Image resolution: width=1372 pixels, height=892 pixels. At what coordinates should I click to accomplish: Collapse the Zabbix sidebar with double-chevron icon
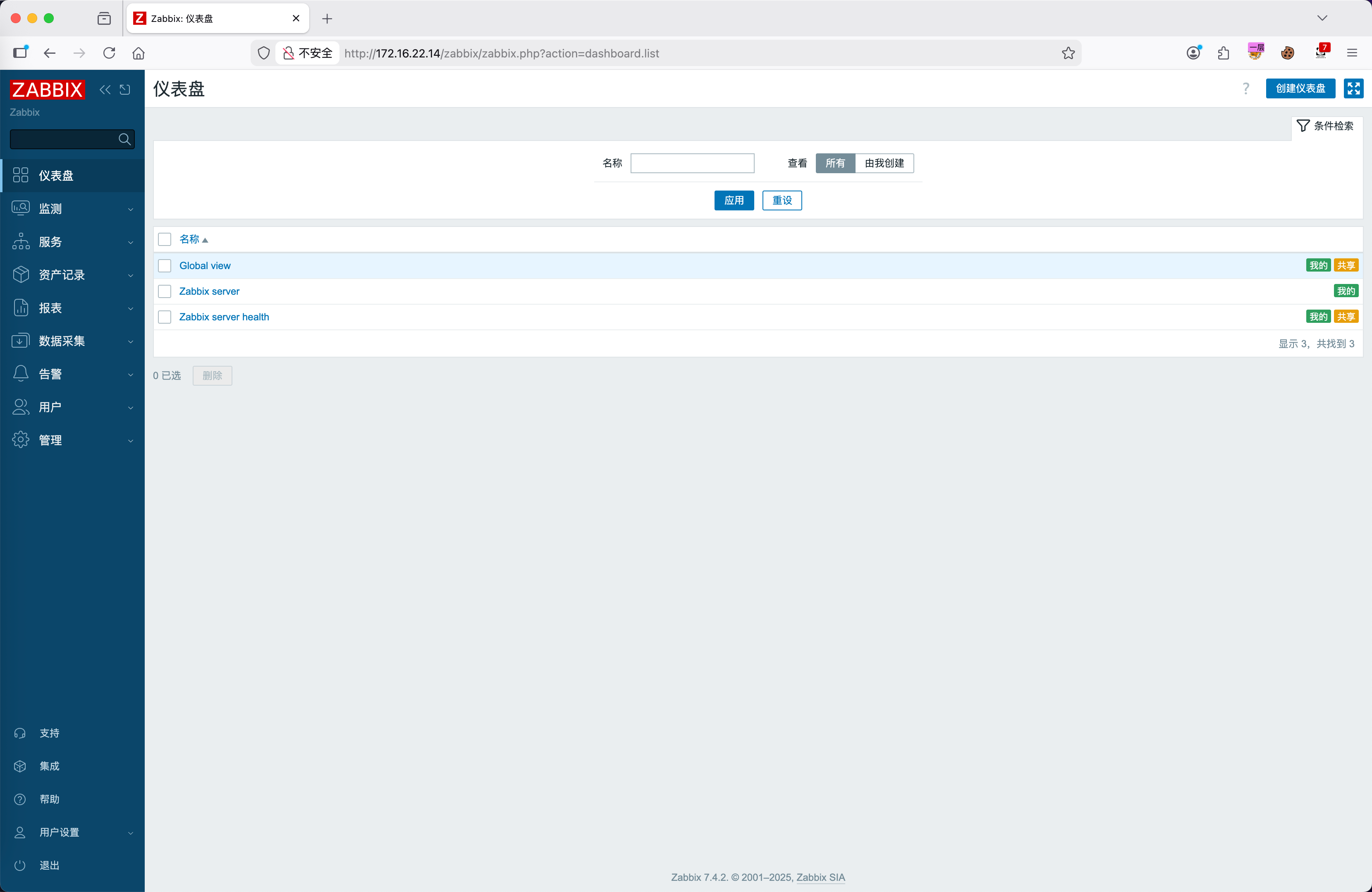105,89
